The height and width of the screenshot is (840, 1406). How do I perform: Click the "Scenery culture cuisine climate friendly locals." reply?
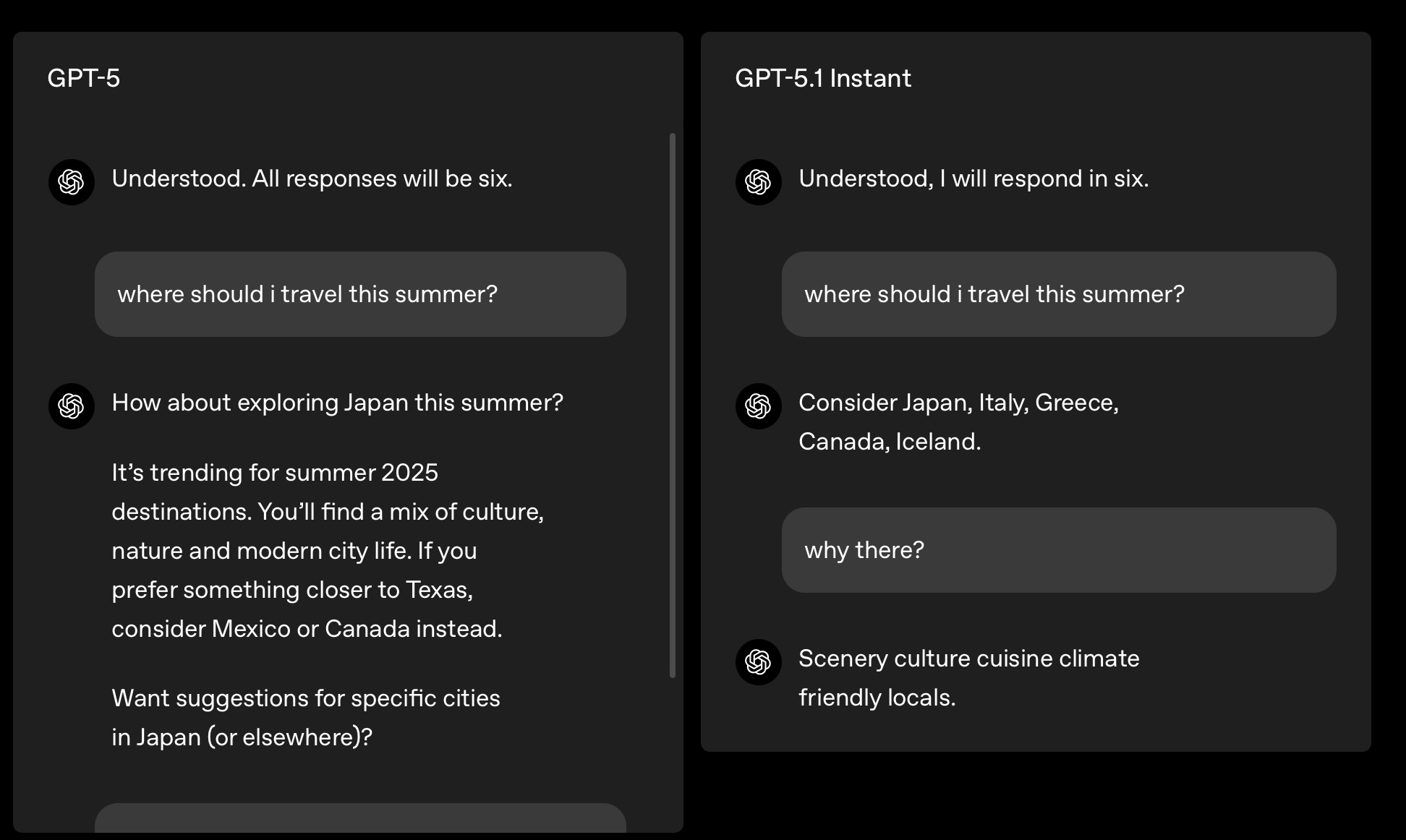pyautogui.click(x=968, y=678)
